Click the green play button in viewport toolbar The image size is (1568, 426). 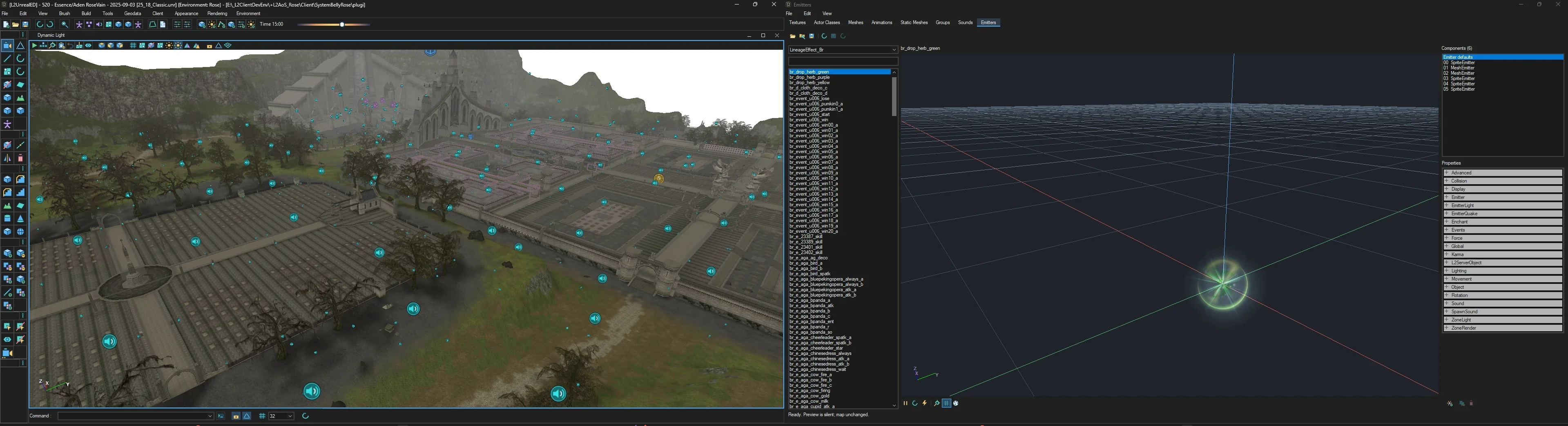(34, 46)
